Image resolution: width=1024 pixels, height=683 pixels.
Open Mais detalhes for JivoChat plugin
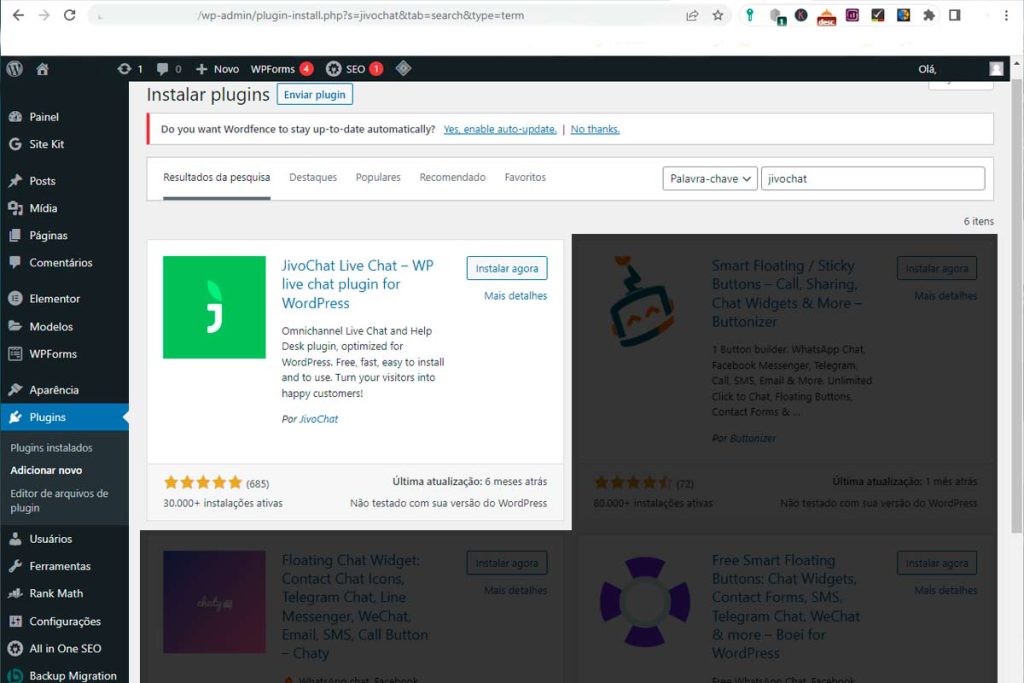[515, 296]
